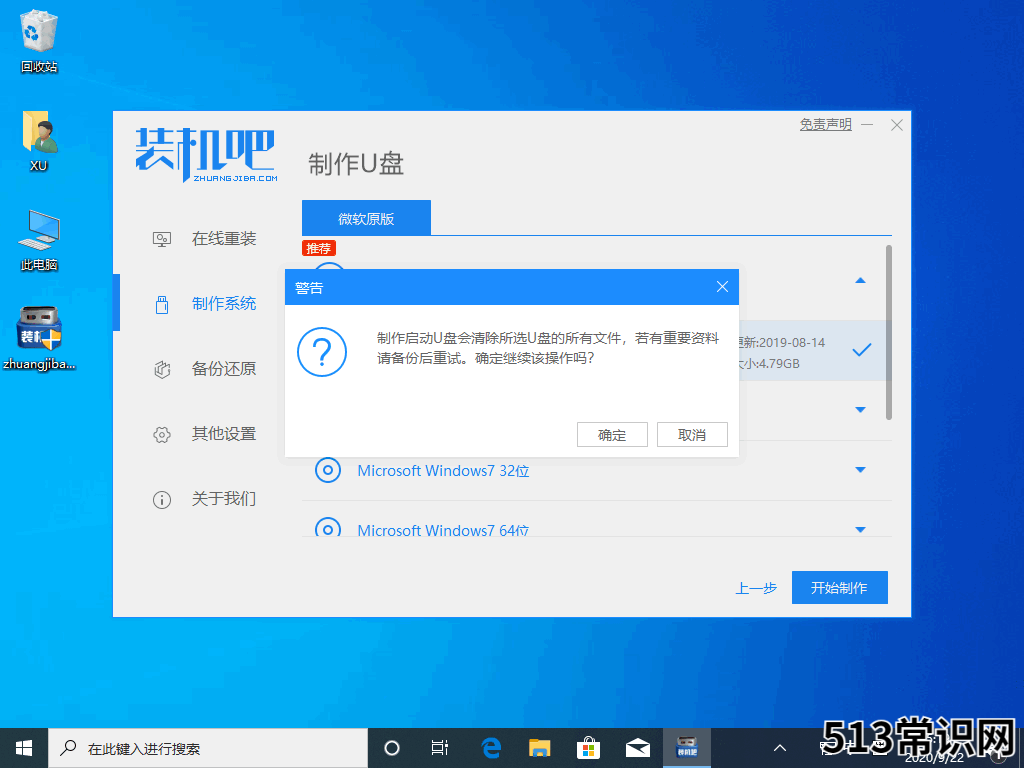Click the 其他设置 gear icon in sidebar
Viewport: 1024px width, 768px height.
point(162,434)
